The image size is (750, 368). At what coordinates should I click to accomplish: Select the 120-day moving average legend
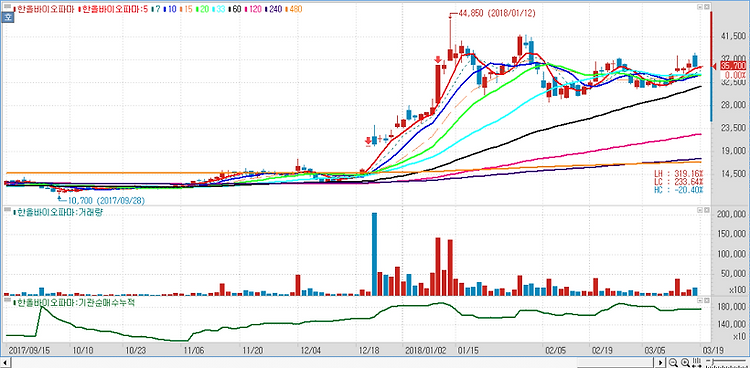click(x=253, y=9)
